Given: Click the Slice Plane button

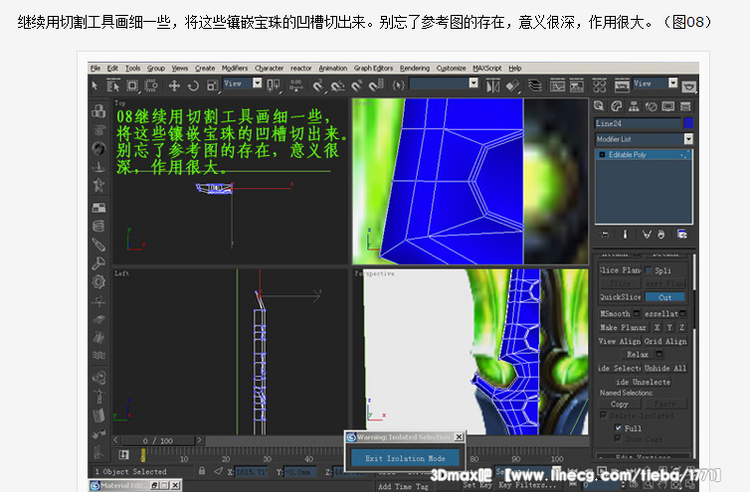Looking at the screenshot, I should 620,270.
